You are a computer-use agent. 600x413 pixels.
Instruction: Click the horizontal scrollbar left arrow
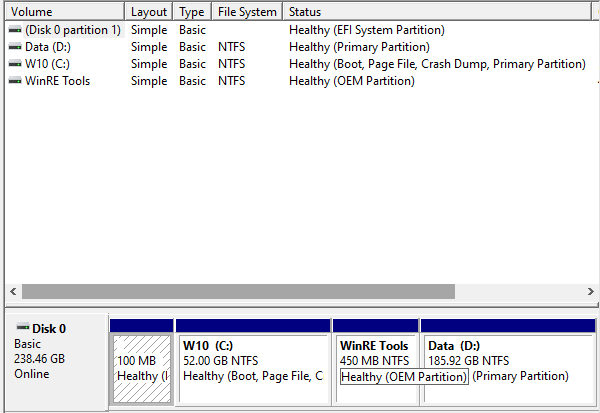pos(13,292)
